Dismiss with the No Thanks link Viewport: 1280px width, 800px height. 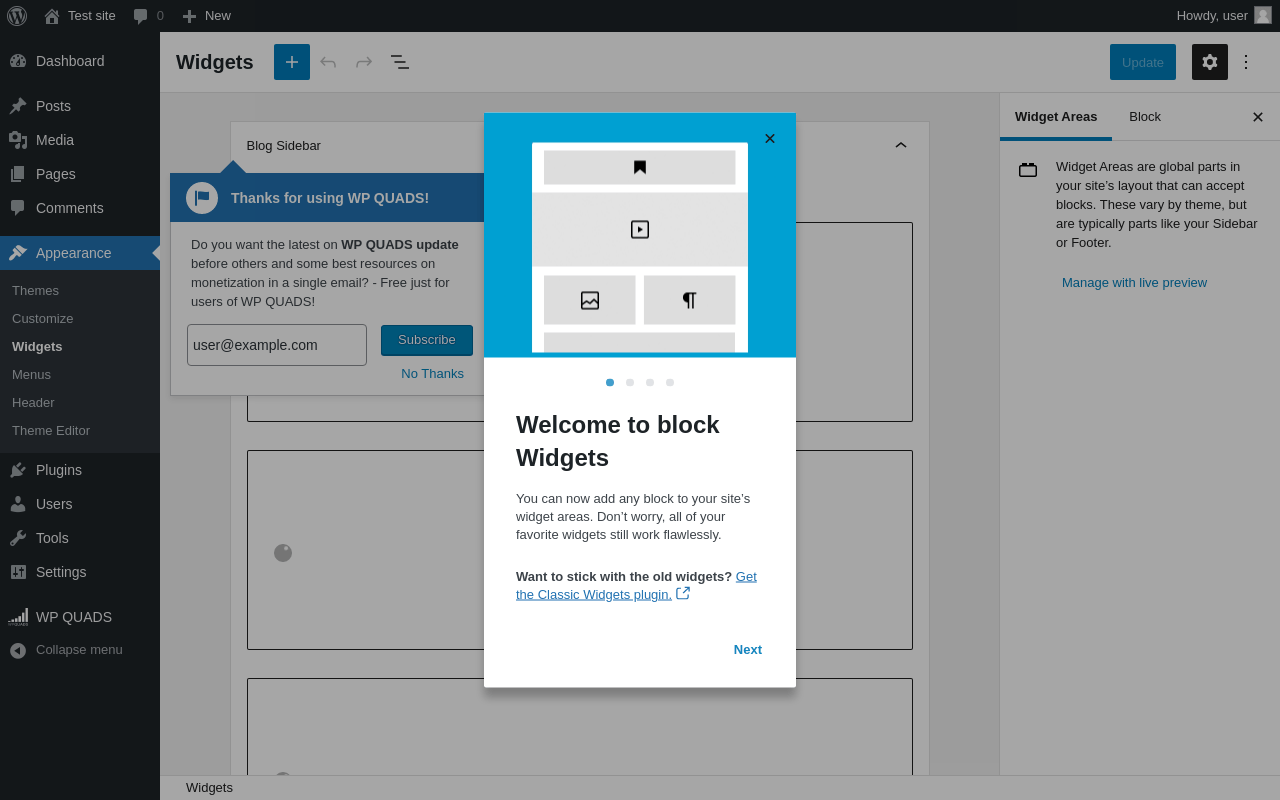point(433,374)
